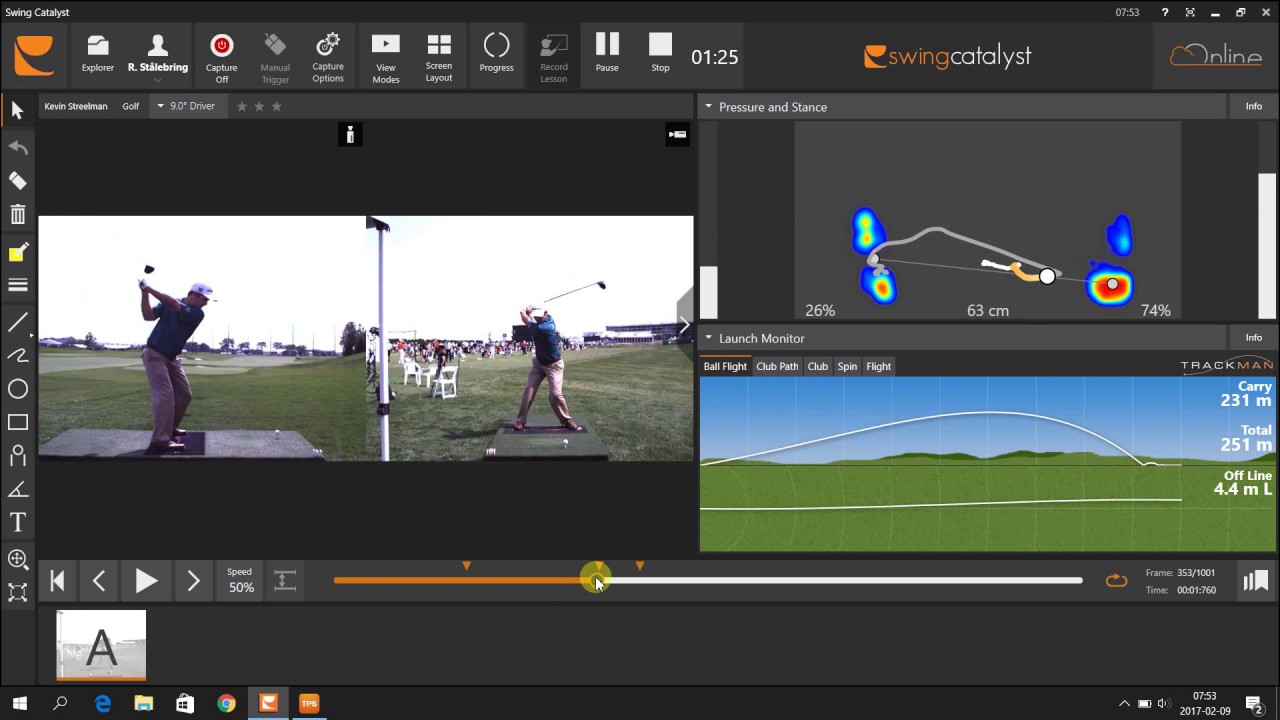This screenshot has height=720, width=1280.
Task: Change the 50% playback speed
Action: click(x=241, y=581)
